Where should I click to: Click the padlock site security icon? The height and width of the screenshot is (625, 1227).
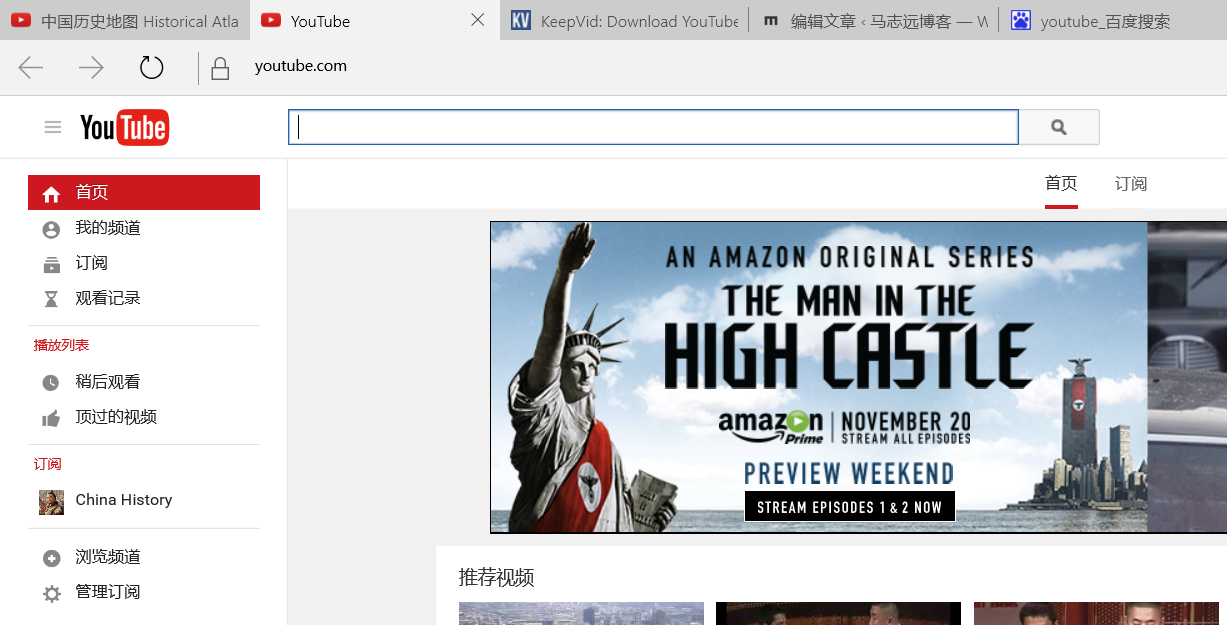click(x=220, y=68)
